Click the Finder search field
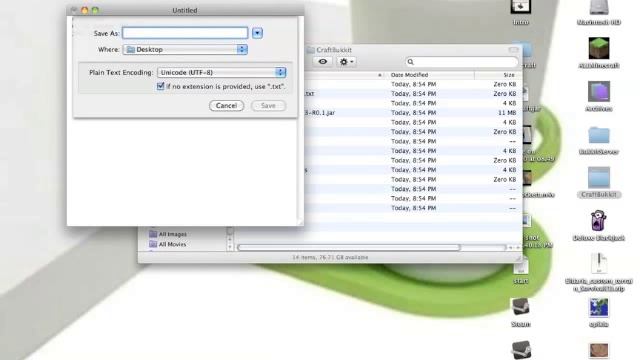 tap(462, 62)
